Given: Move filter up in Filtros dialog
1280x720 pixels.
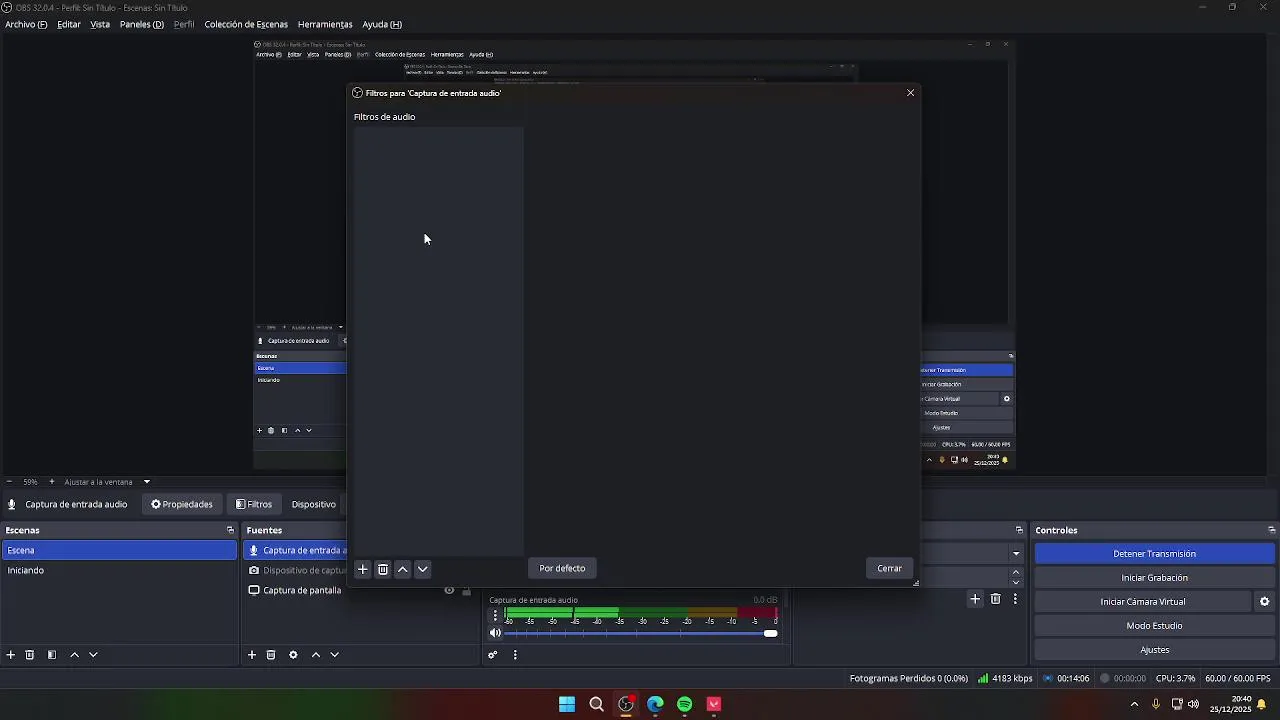Looking at the screenshot, I should 403,569.
